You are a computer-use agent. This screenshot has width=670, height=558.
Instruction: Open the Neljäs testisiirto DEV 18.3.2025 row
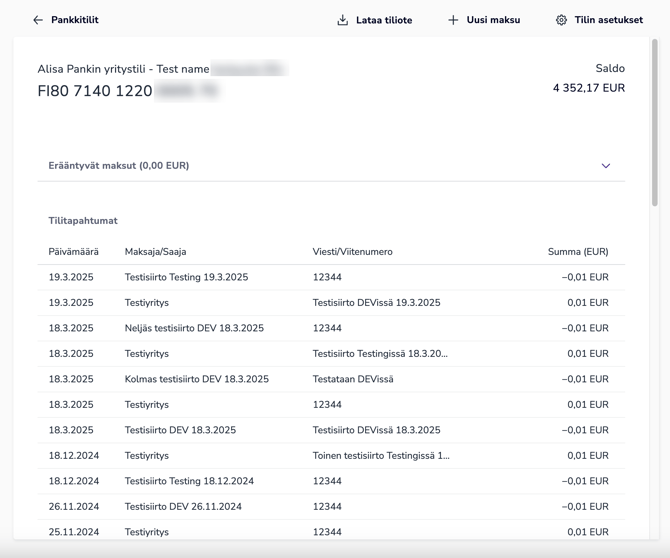tap(194, 328)
